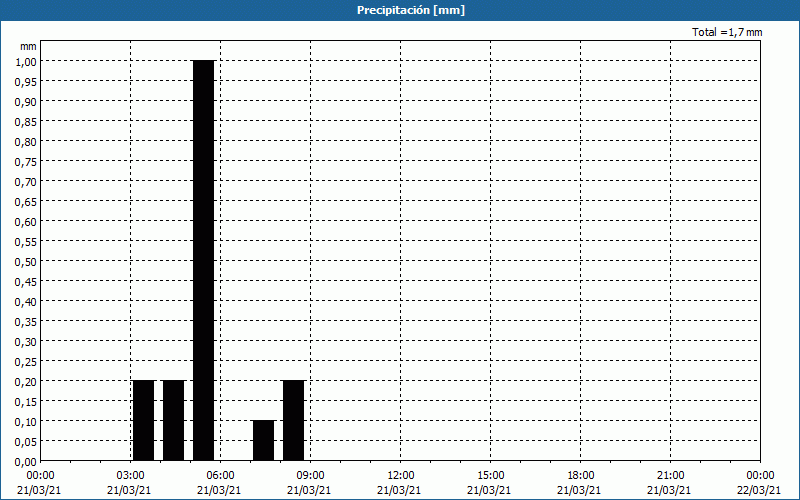Click the '22/03/21' date label
800x500 pixels.
click(759, 490)
